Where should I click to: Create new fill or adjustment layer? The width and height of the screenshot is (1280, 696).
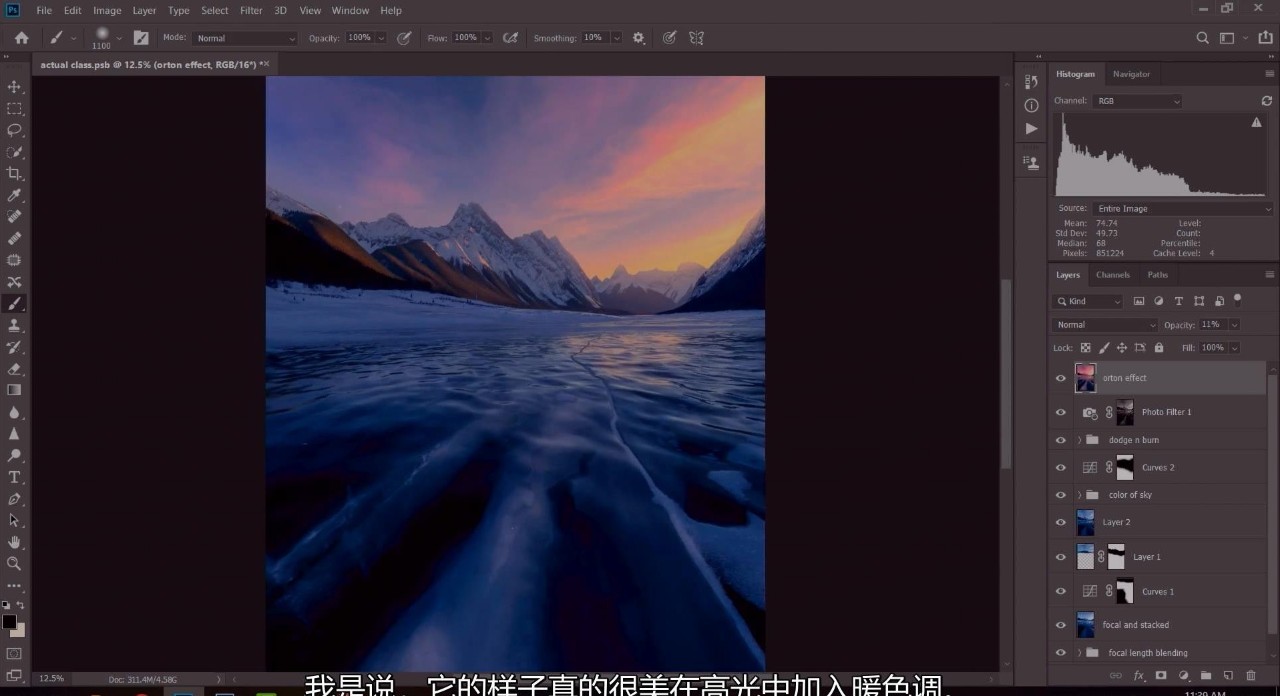pyautogui.click(x=1183, y=676)
